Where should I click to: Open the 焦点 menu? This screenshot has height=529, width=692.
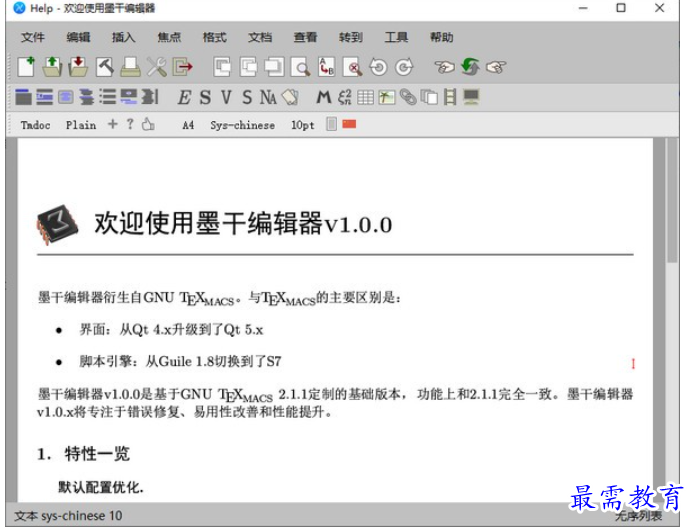[169, 38]
